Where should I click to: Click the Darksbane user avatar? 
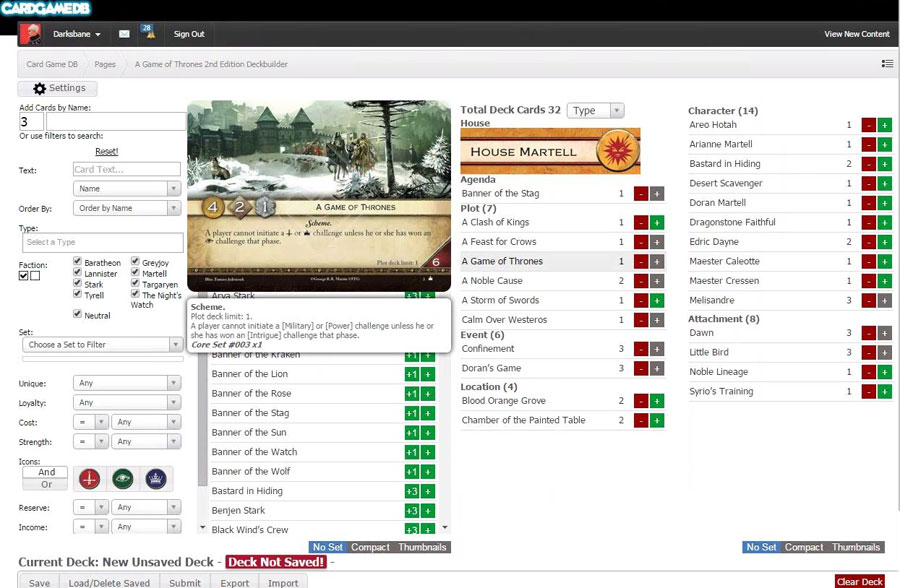pos(30,34)
